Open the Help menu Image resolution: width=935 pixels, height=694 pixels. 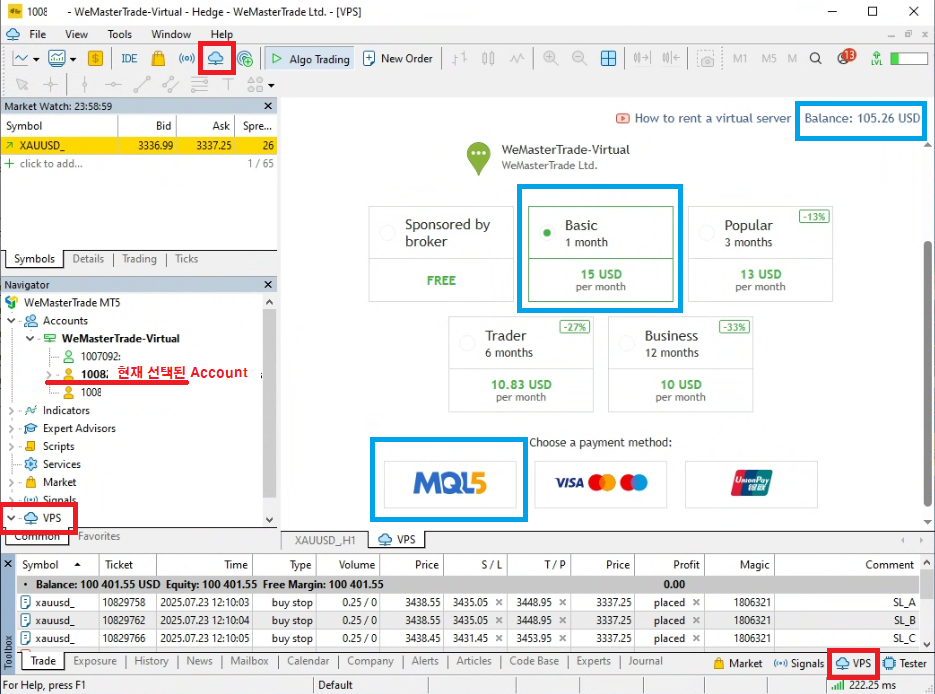[221, 34]
